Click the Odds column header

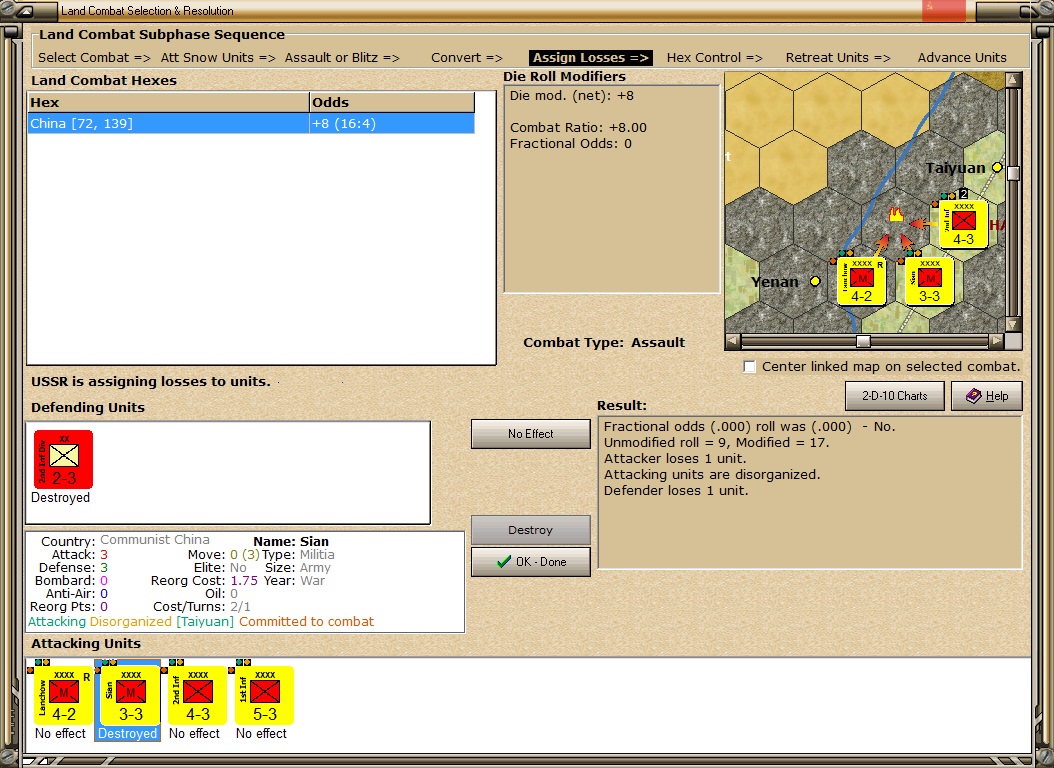click(392, 102)
